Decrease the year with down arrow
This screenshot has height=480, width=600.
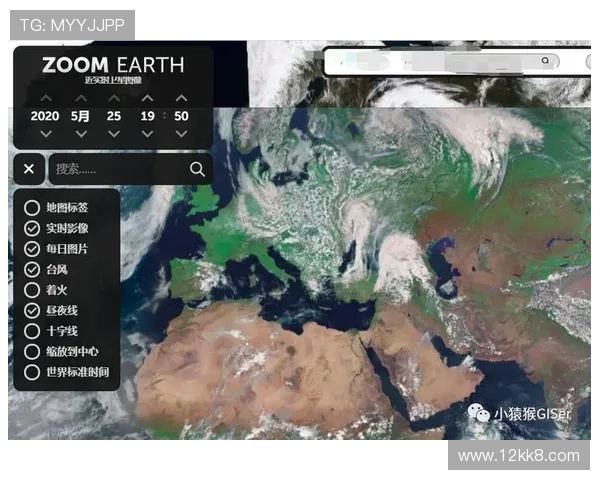(x=45, y=133)
